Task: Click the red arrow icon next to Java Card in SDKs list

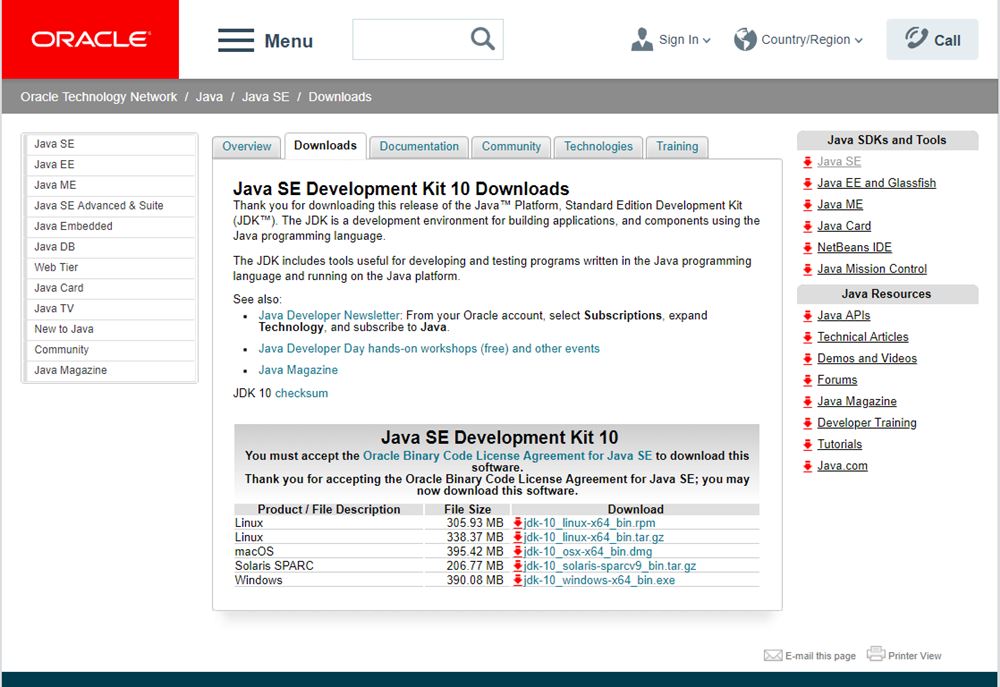Action: [x=807, y=226]
